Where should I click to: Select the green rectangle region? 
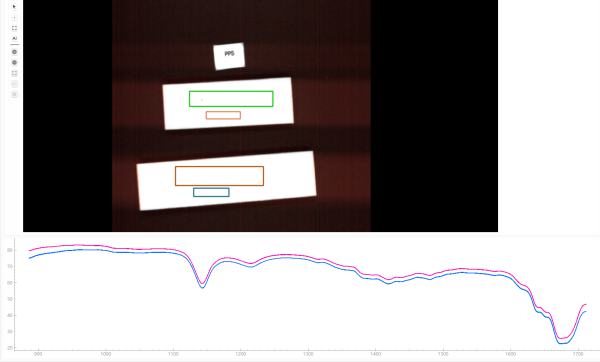click(231, 99)
